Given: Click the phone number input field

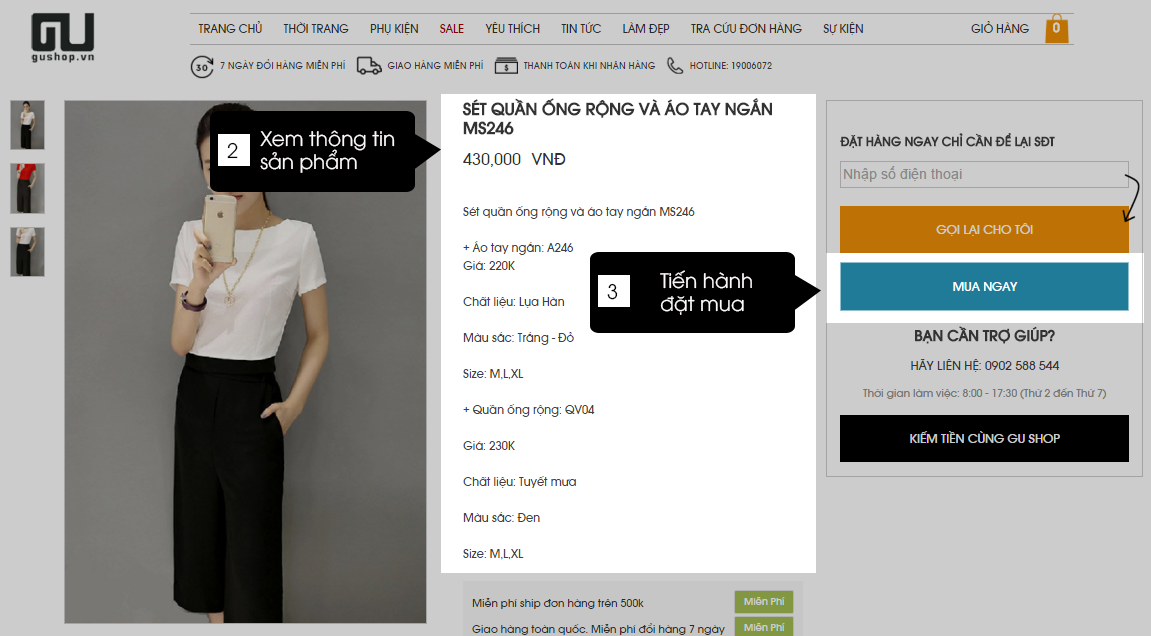Looking at the screenshot, I should coord(984,174).
